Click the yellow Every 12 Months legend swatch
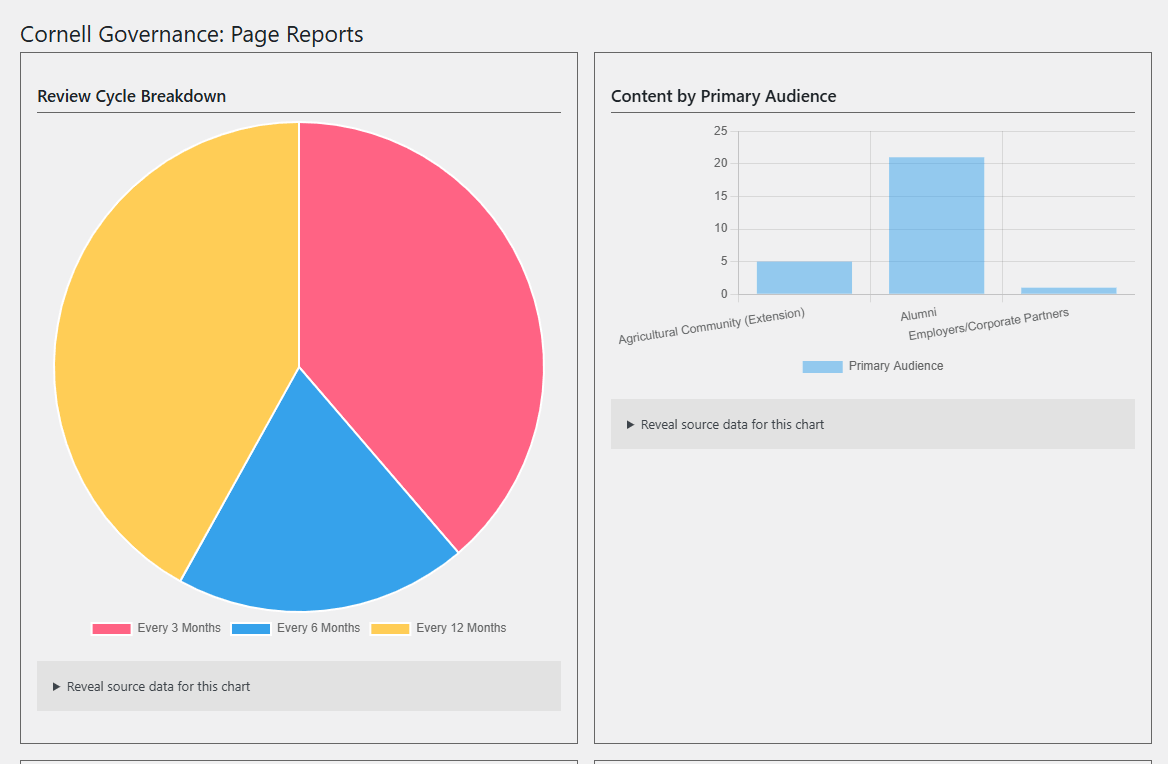Screen dimensions: 1168x764 click(390, 628)
